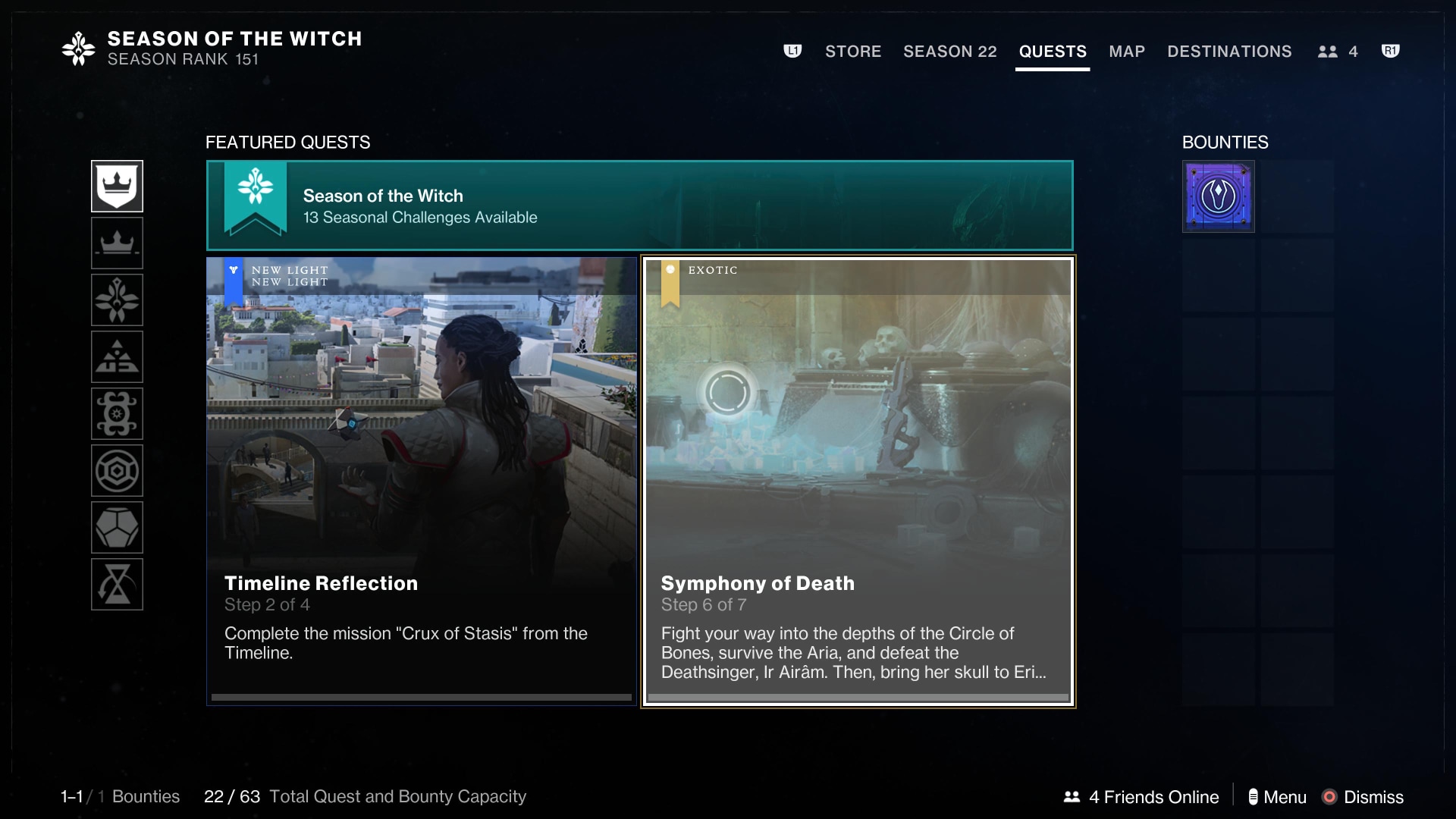Select the triangle pyramid quest category icon
This screenshot has height=819, width=1456.
(117, 356)
